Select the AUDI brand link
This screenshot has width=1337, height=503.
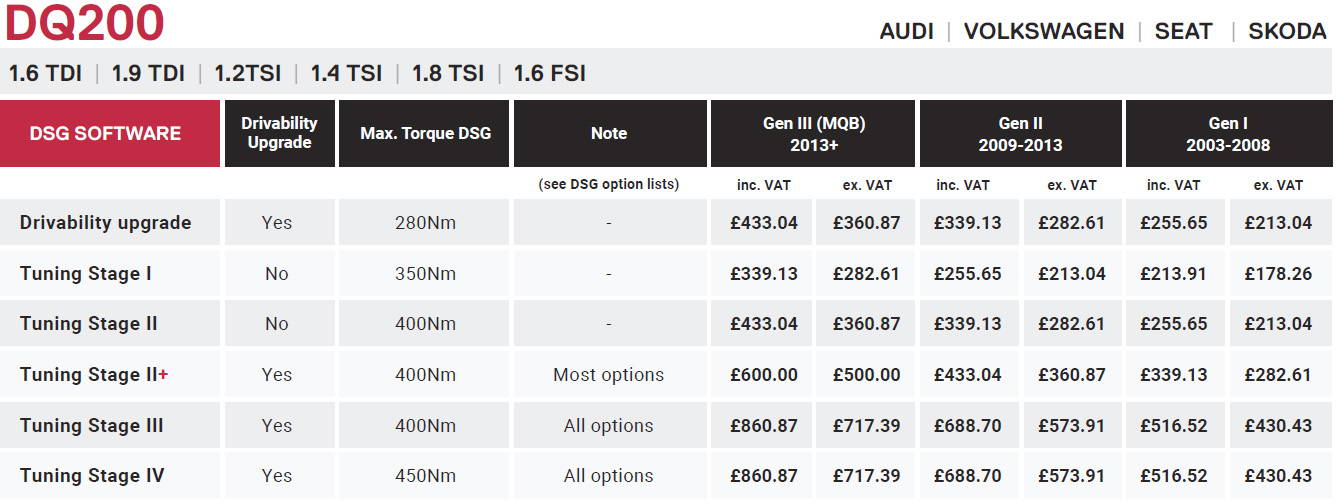906,31
